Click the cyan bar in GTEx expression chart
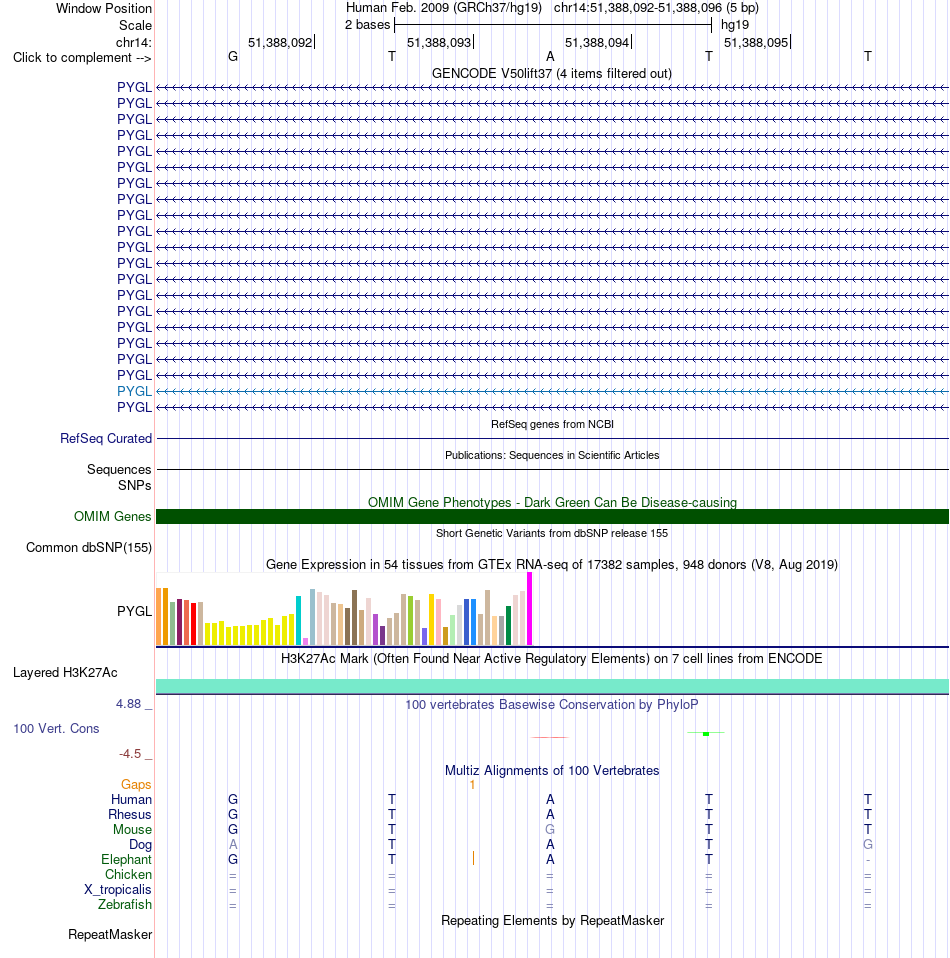The image size is (950, 958). pyautogui.click(x=299, y=620)
